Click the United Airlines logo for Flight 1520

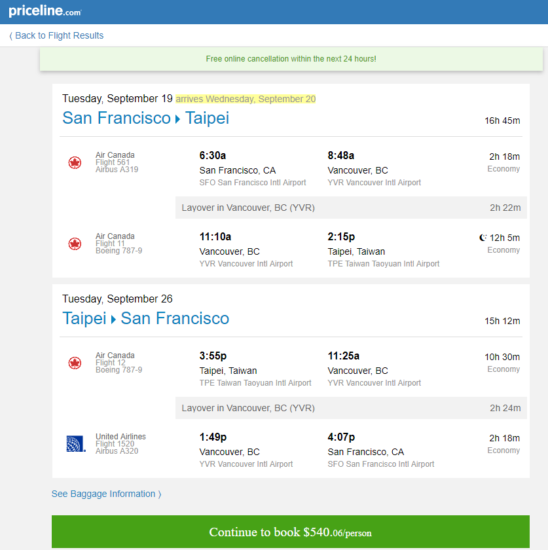[x=76, y=444]
